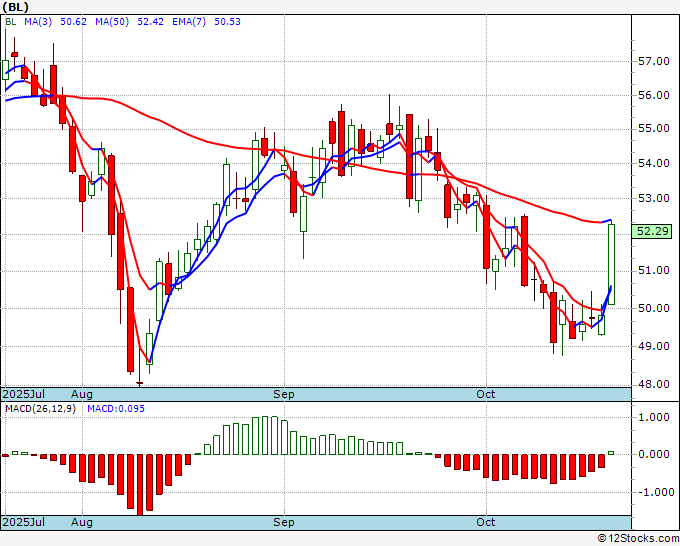Click the latest tall green candlestick

click(x=611, y=264)
